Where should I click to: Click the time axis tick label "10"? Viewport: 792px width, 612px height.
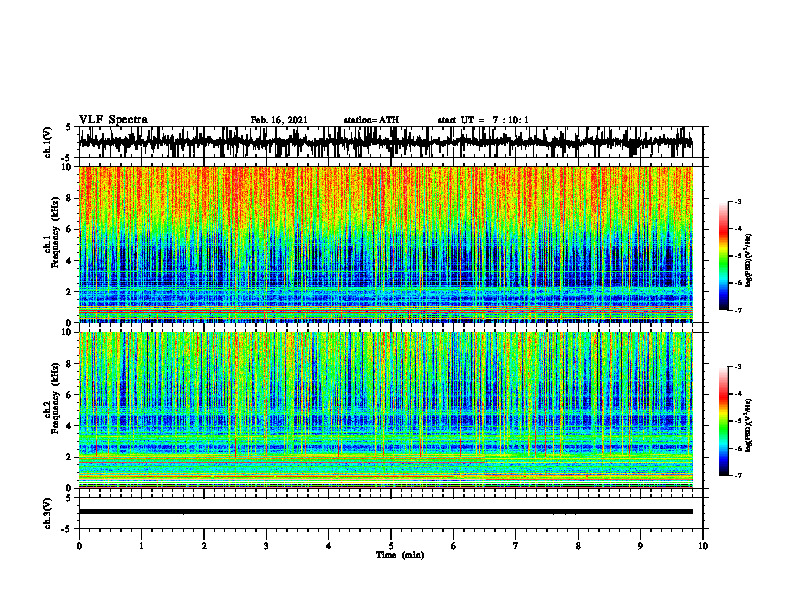(703, 546)
